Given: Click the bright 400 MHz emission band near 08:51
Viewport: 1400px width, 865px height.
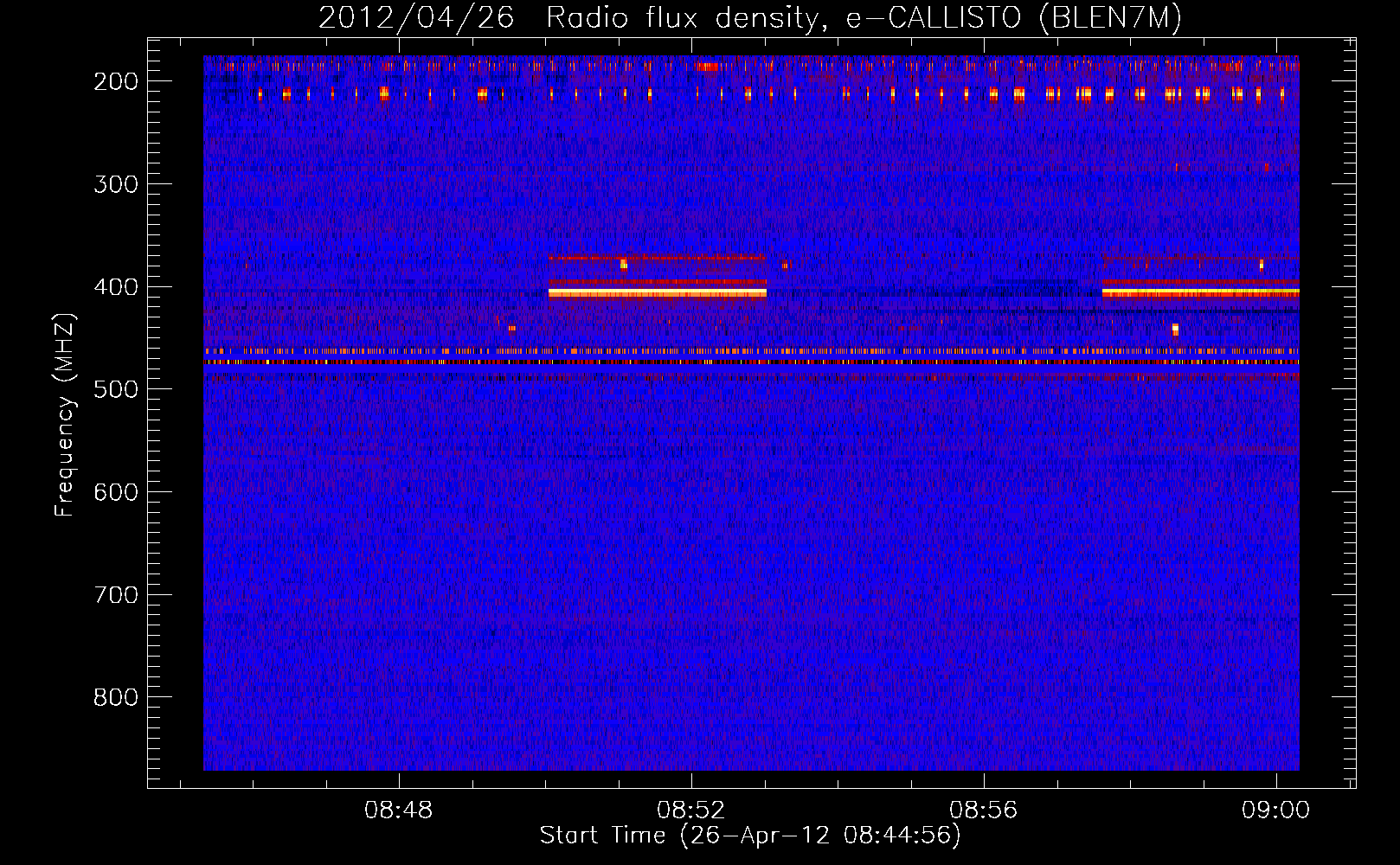Looking at the screenshot, I should pyautogui.click(x=658, y=293).
